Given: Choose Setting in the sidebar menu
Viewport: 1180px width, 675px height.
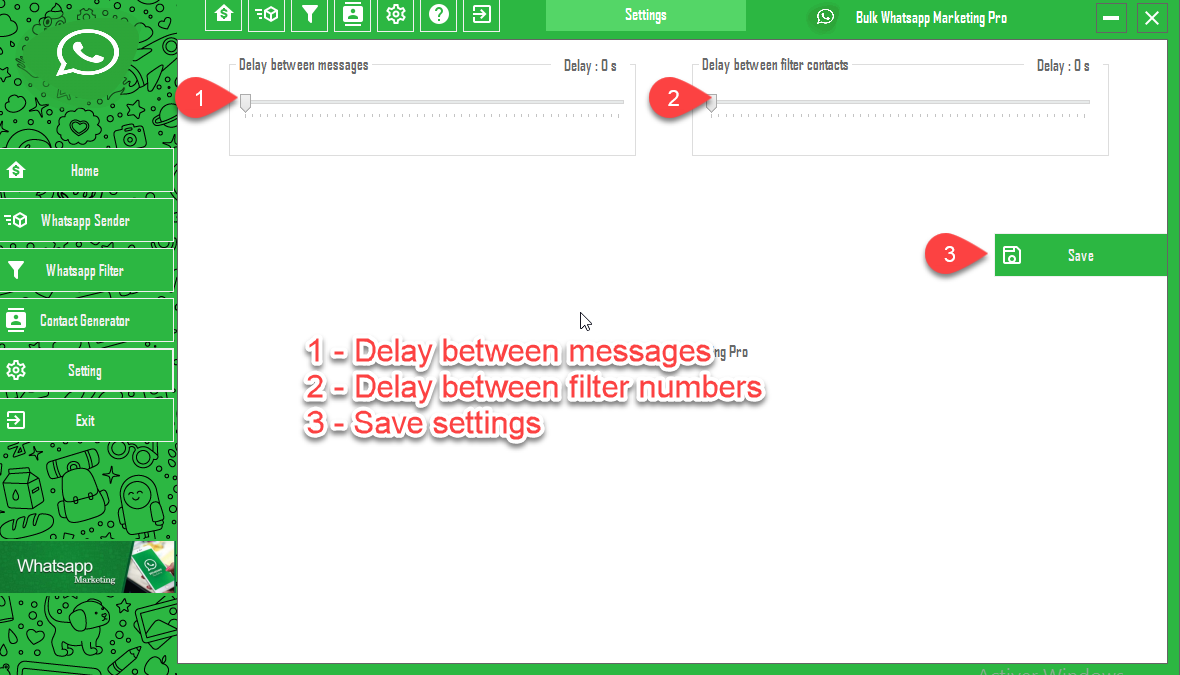Looking at the screenshot, I should [x=86, y=371].
